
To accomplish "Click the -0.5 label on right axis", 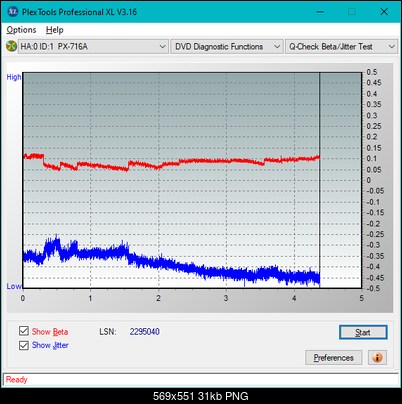I will (373, 288).
